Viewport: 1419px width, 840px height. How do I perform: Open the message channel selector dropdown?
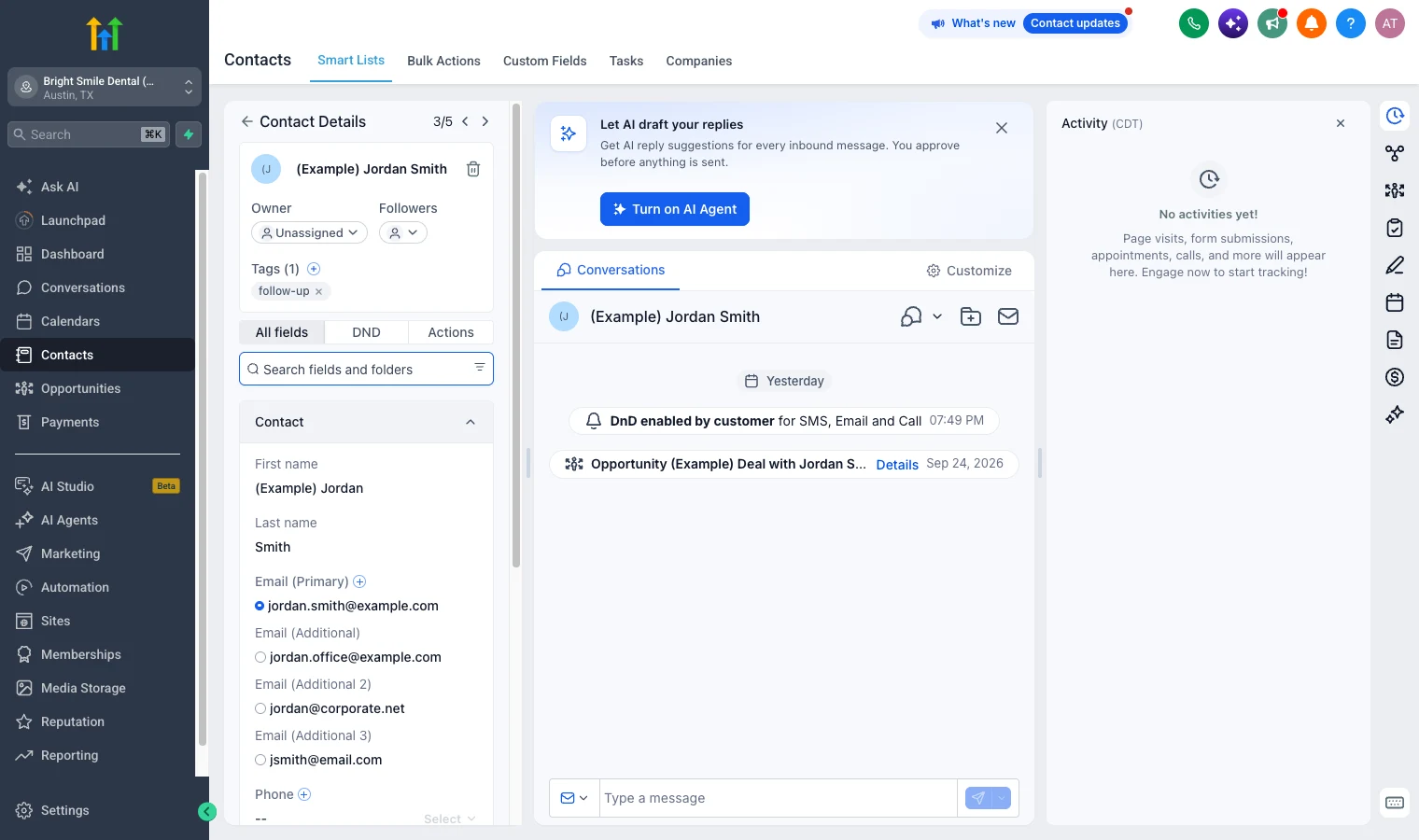[x=574, y=798]
